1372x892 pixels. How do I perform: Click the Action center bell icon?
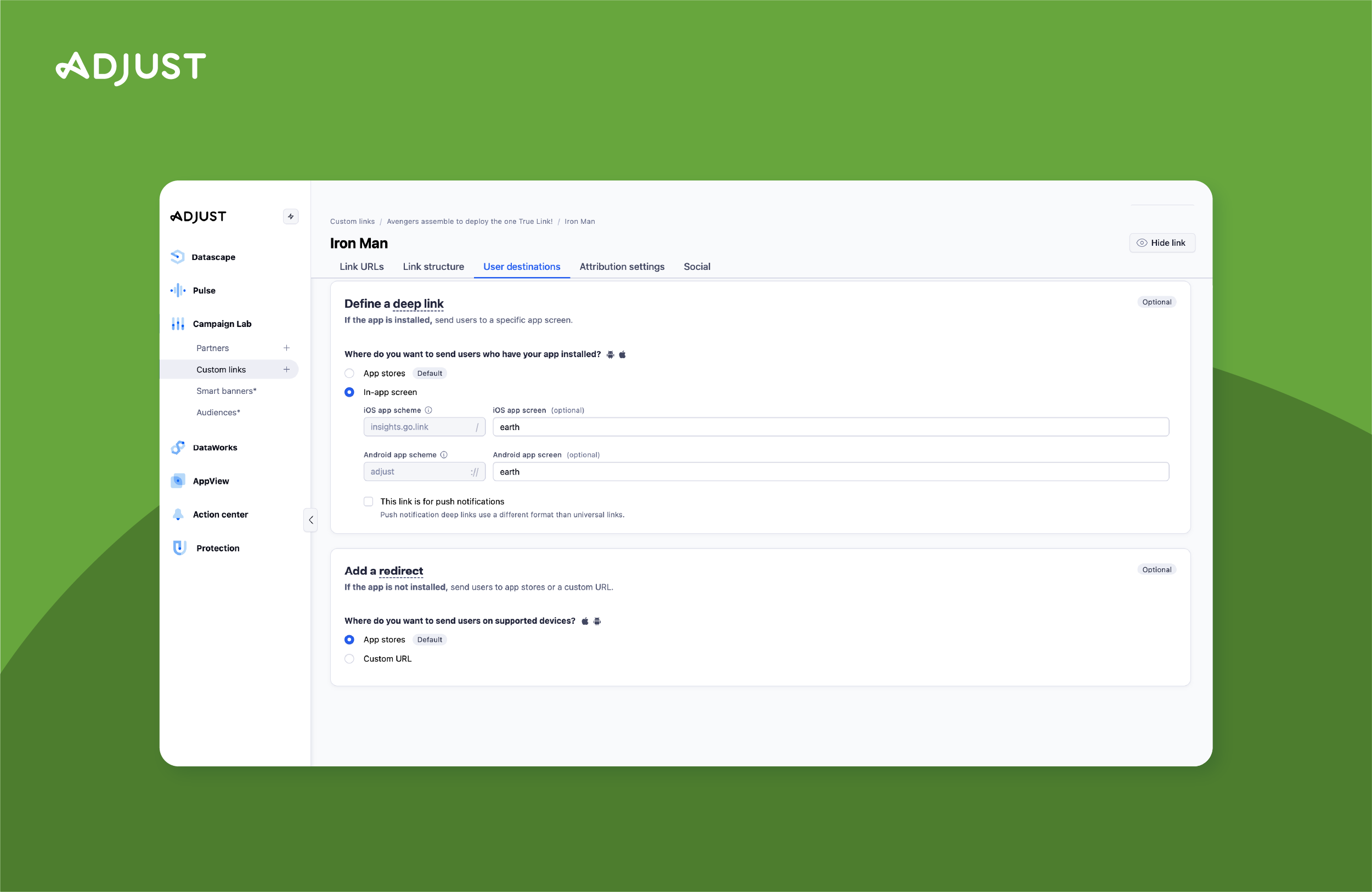(x=178, y=515)
